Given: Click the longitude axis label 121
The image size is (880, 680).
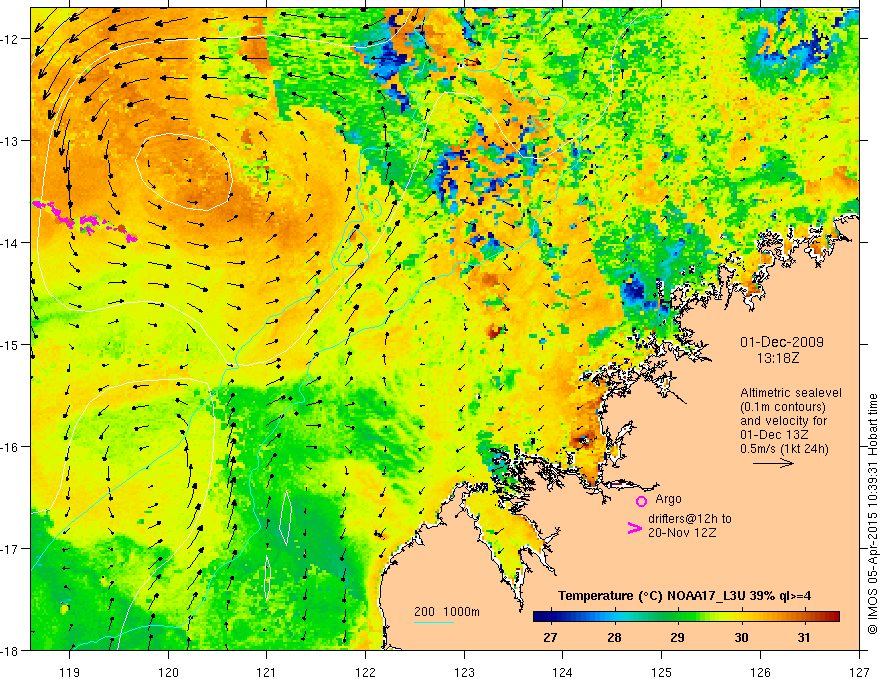Looking at the screenshot, I should 267,672.
